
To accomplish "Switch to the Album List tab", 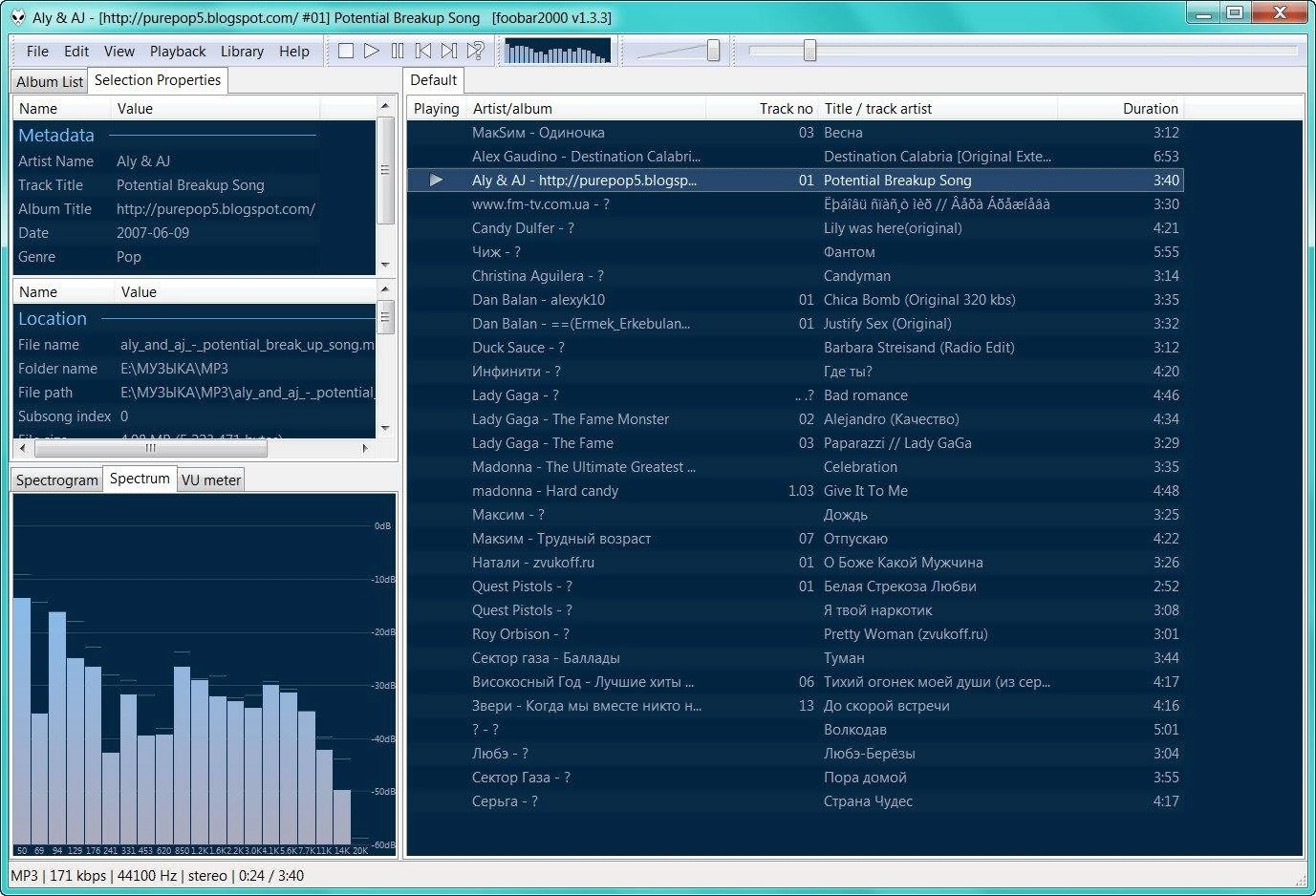I will click(50, 82).
